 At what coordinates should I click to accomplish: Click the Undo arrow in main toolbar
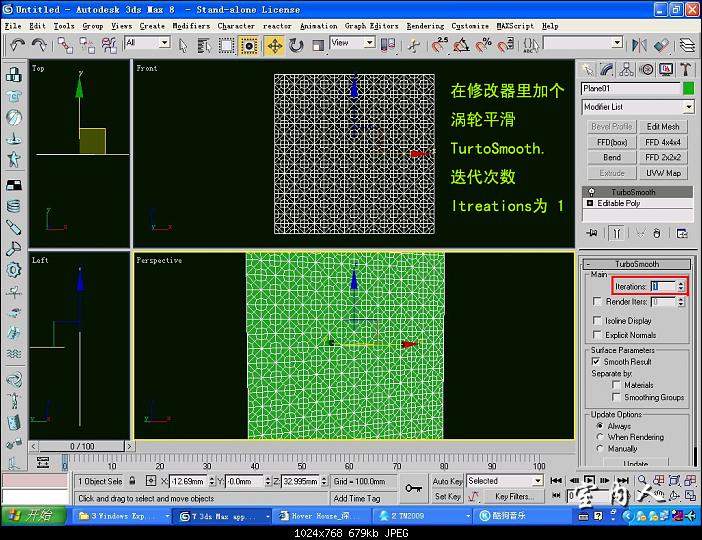pos(17,45)
